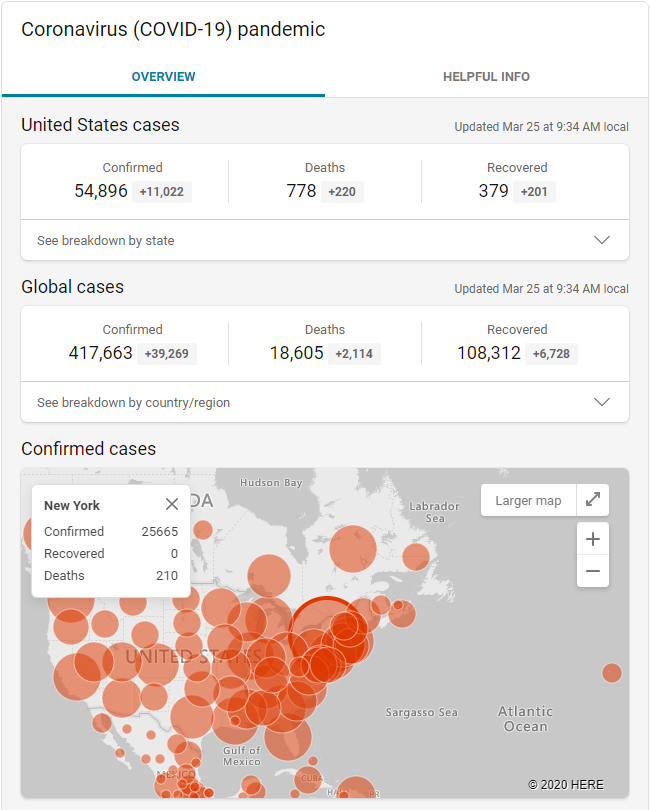This screenshot has width=650, height=810.
Task: Click the +11,022 US confirmed change badge
Action: click(x=161, y=191)
